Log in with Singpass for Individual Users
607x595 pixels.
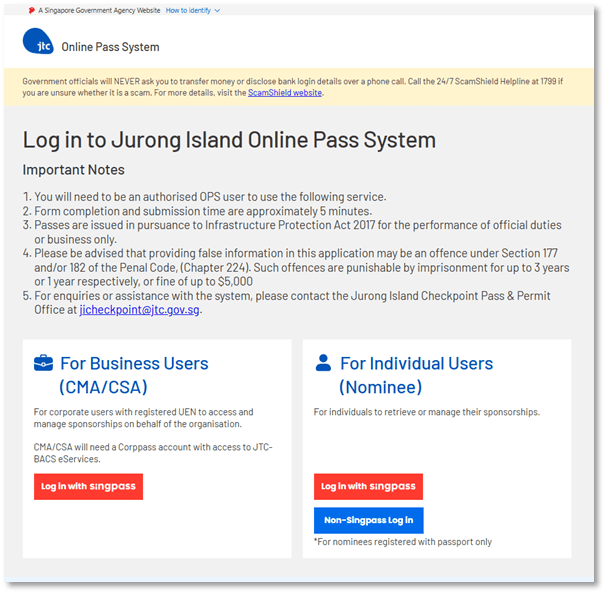[x=368, y=487]
